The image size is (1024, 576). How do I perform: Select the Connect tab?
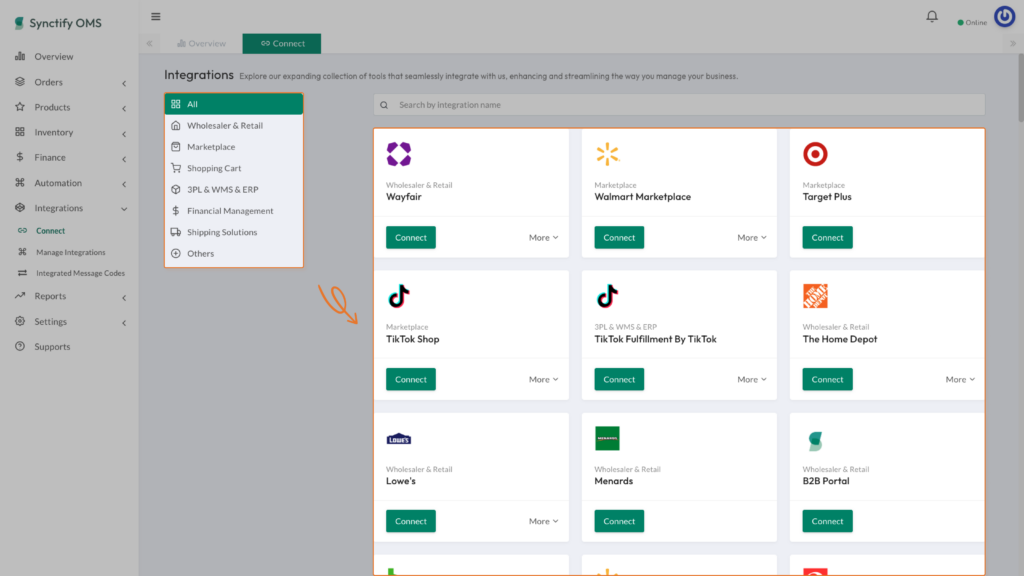281,43
